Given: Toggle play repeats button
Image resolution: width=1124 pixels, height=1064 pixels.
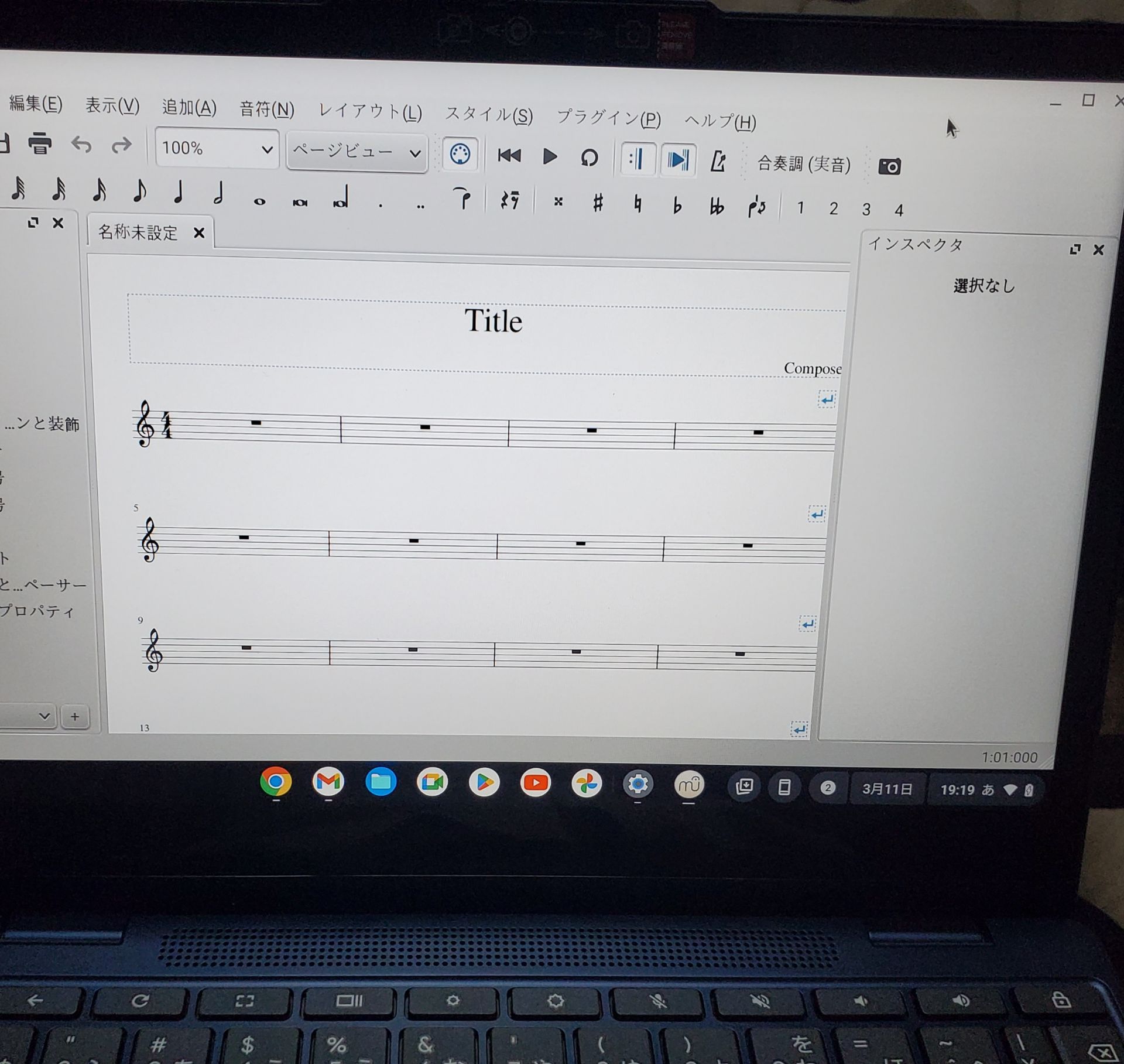Looking at the screenshot, I should tap(637, 159).
